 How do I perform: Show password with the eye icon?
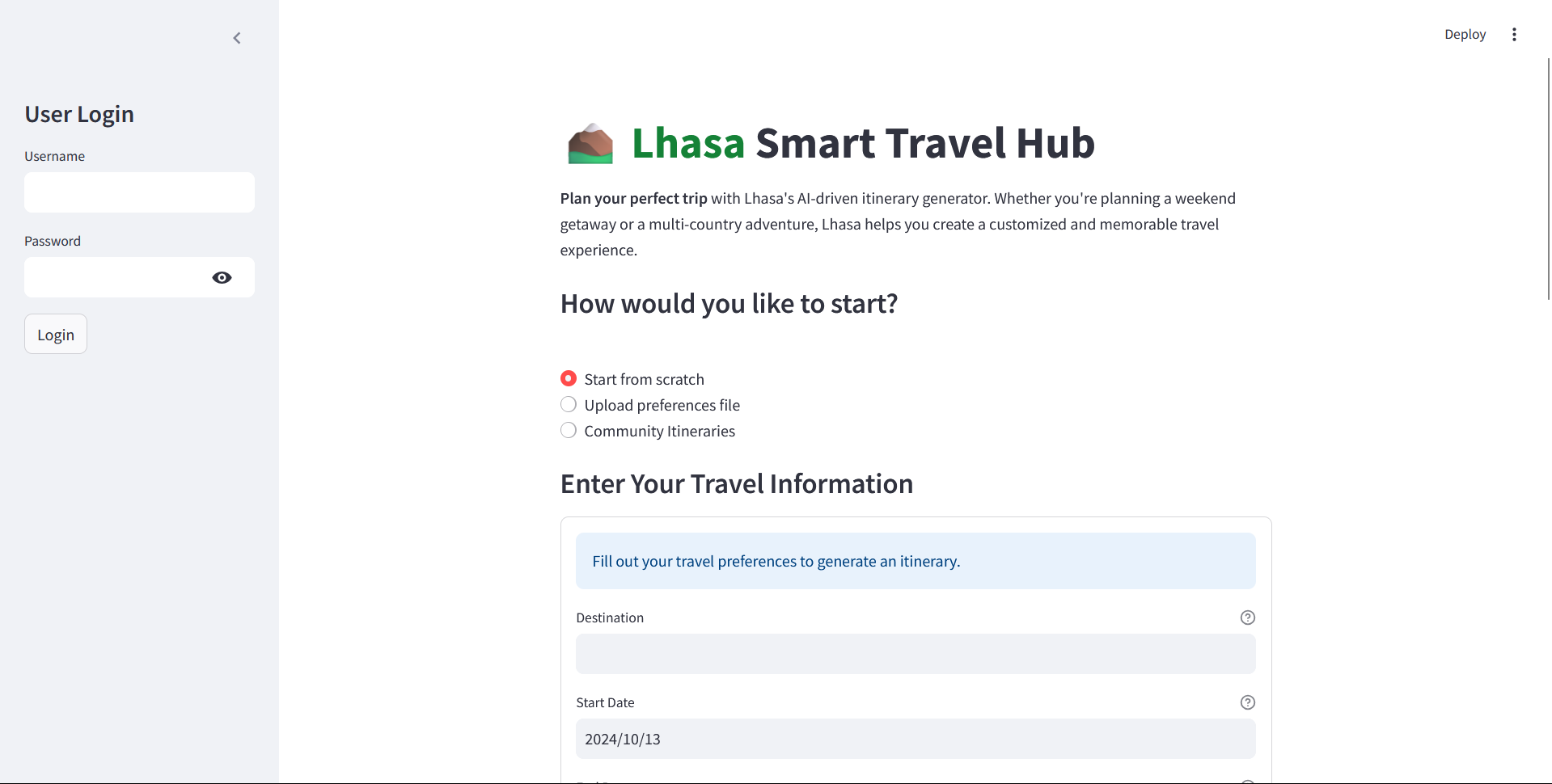222,277
